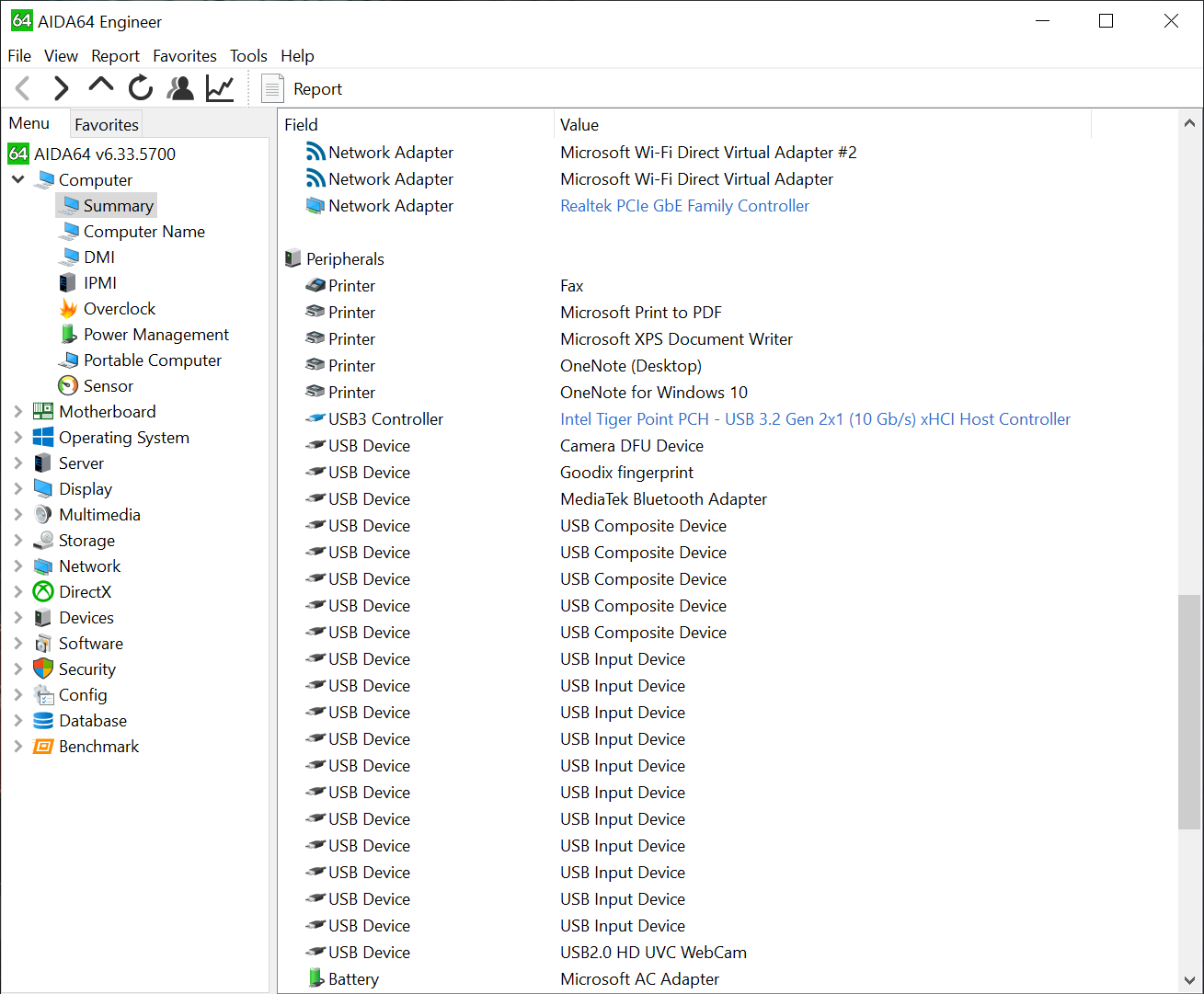1204x994 pixels.
Task: Expand the Motherboard node arrow
Action: (x=18, y=411)
